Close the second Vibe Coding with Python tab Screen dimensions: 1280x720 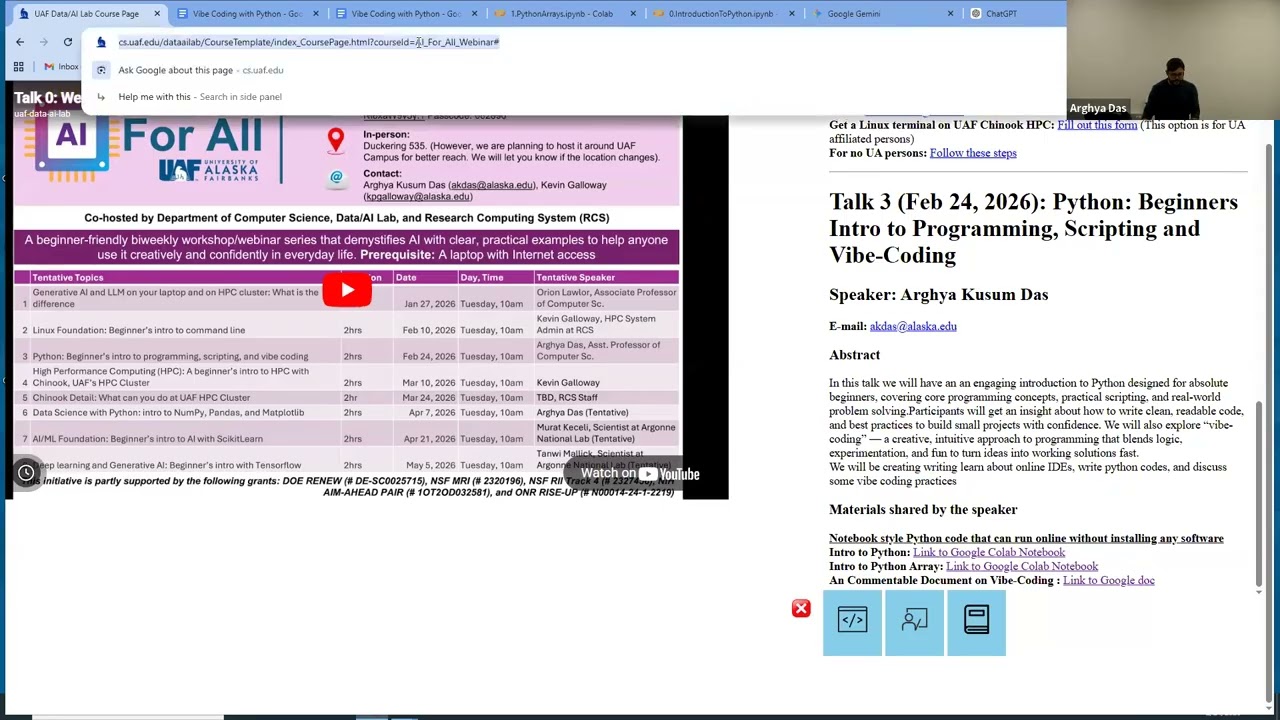click(x=474, y=14)
